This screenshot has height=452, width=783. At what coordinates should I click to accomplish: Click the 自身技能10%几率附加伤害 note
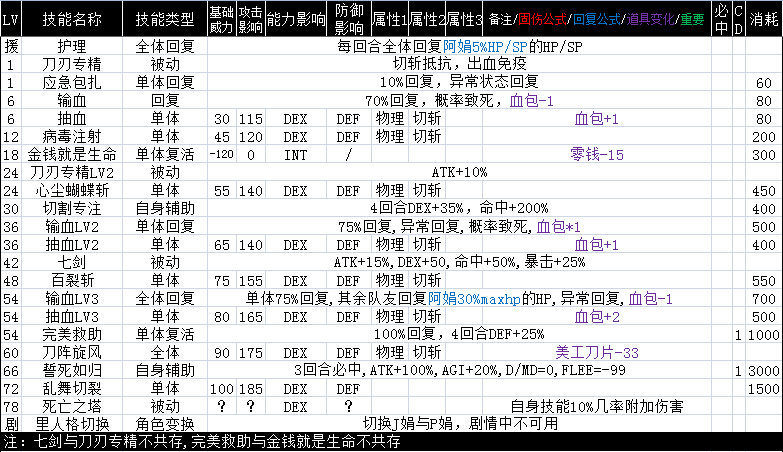[597, 407]
